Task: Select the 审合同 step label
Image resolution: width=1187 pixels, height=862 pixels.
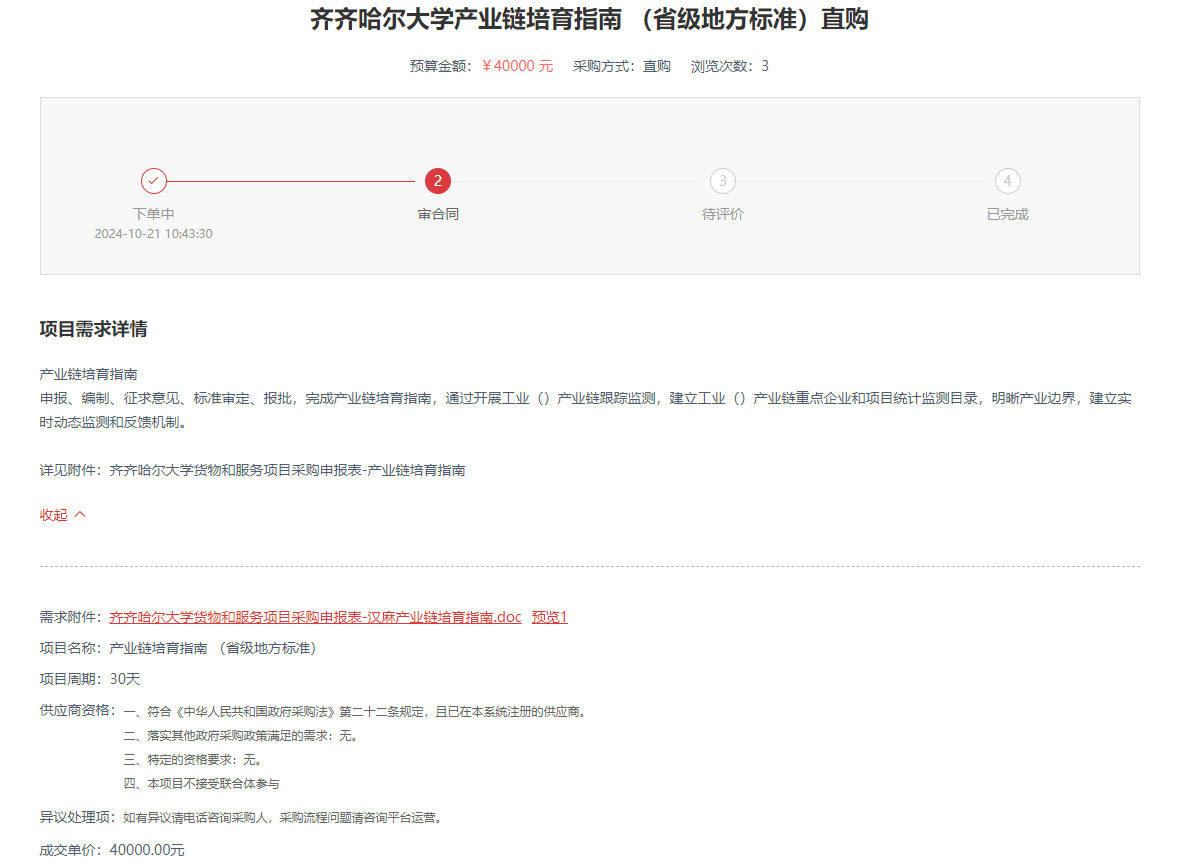Action: point(437,214)
